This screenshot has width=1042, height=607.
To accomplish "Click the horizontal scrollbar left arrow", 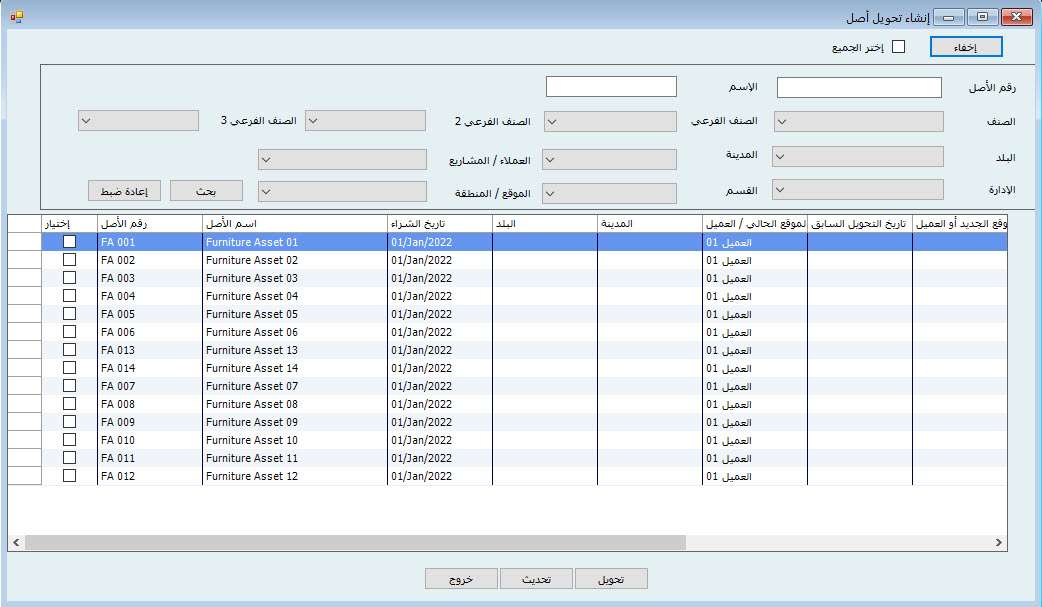I will coord(17,543).
